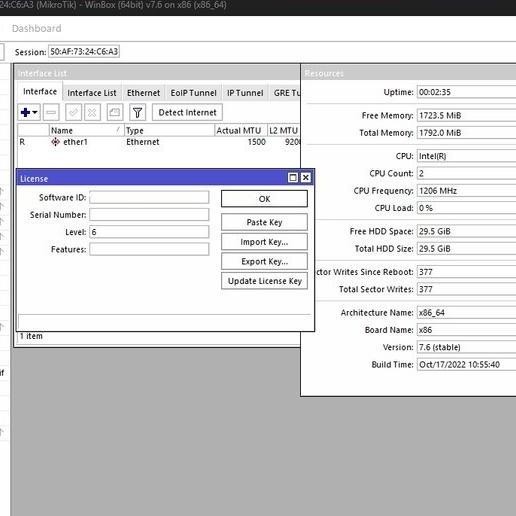Open the IP Tunnel tab
This screenshot has height=516, width=516.
click(x=245, y=93)
